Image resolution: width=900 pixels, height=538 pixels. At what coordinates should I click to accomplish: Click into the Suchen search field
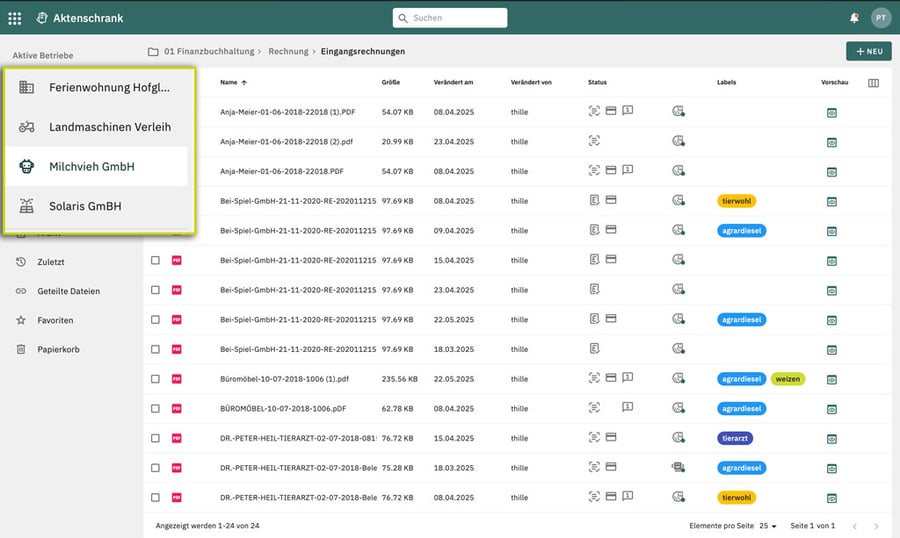pos(450,18)
